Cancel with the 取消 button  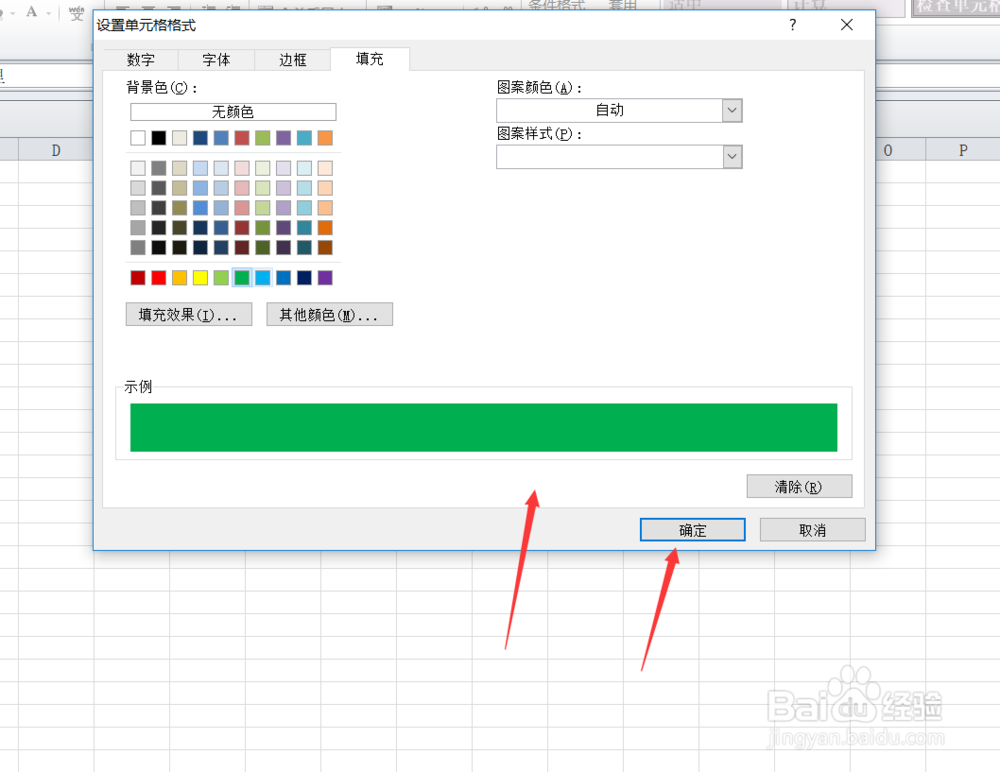(x=812, y=530)
